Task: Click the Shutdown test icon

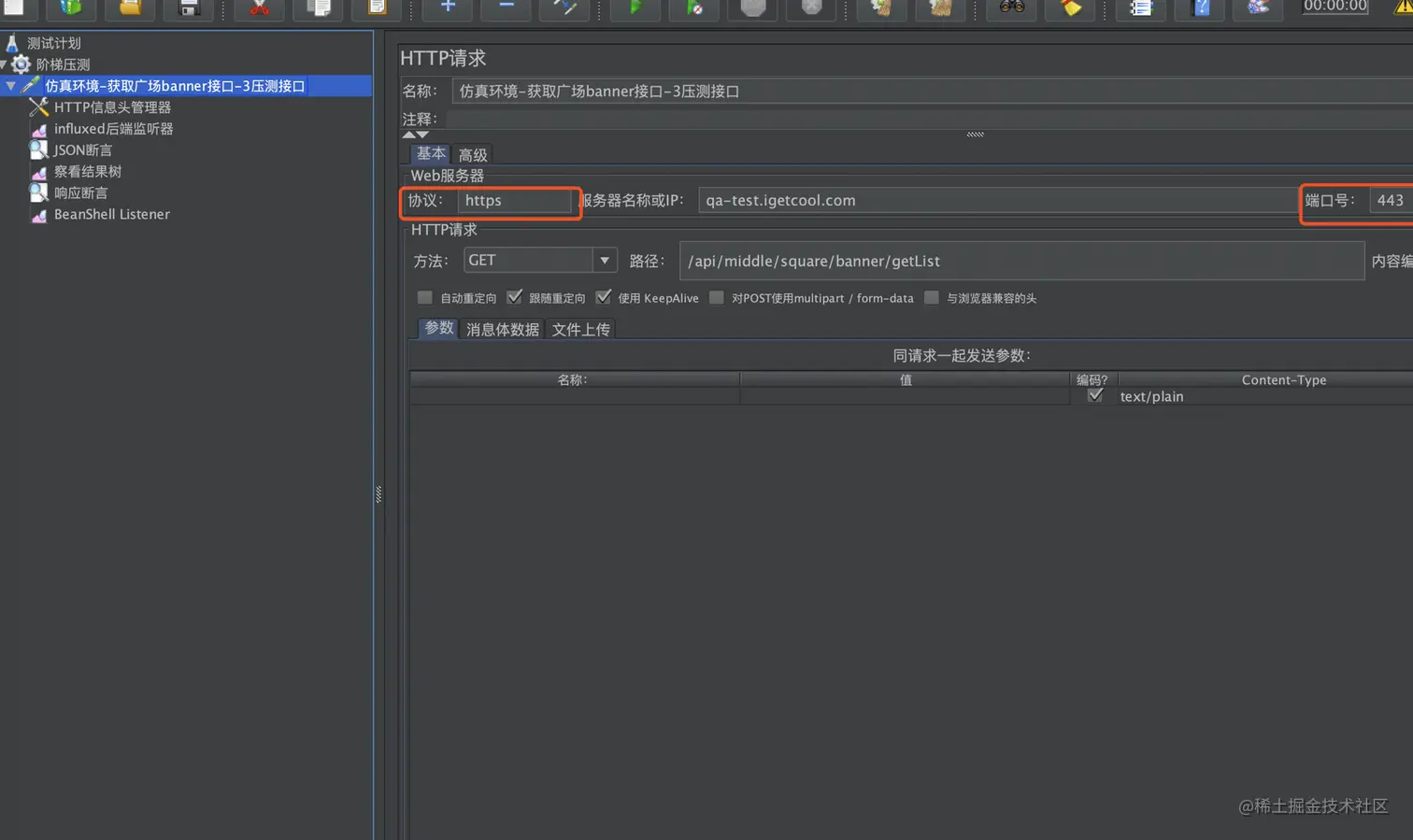Action: (811, 7)
